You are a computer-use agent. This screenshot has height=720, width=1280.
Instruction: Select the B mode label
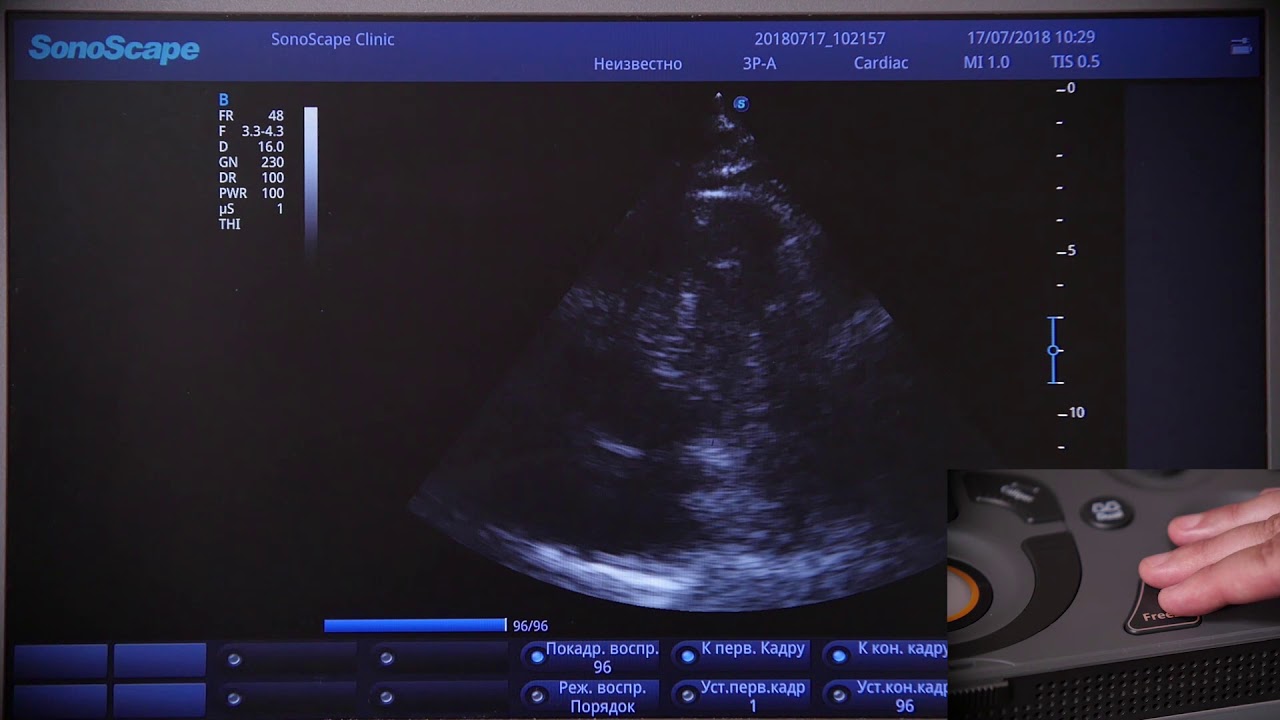point(224,100)
